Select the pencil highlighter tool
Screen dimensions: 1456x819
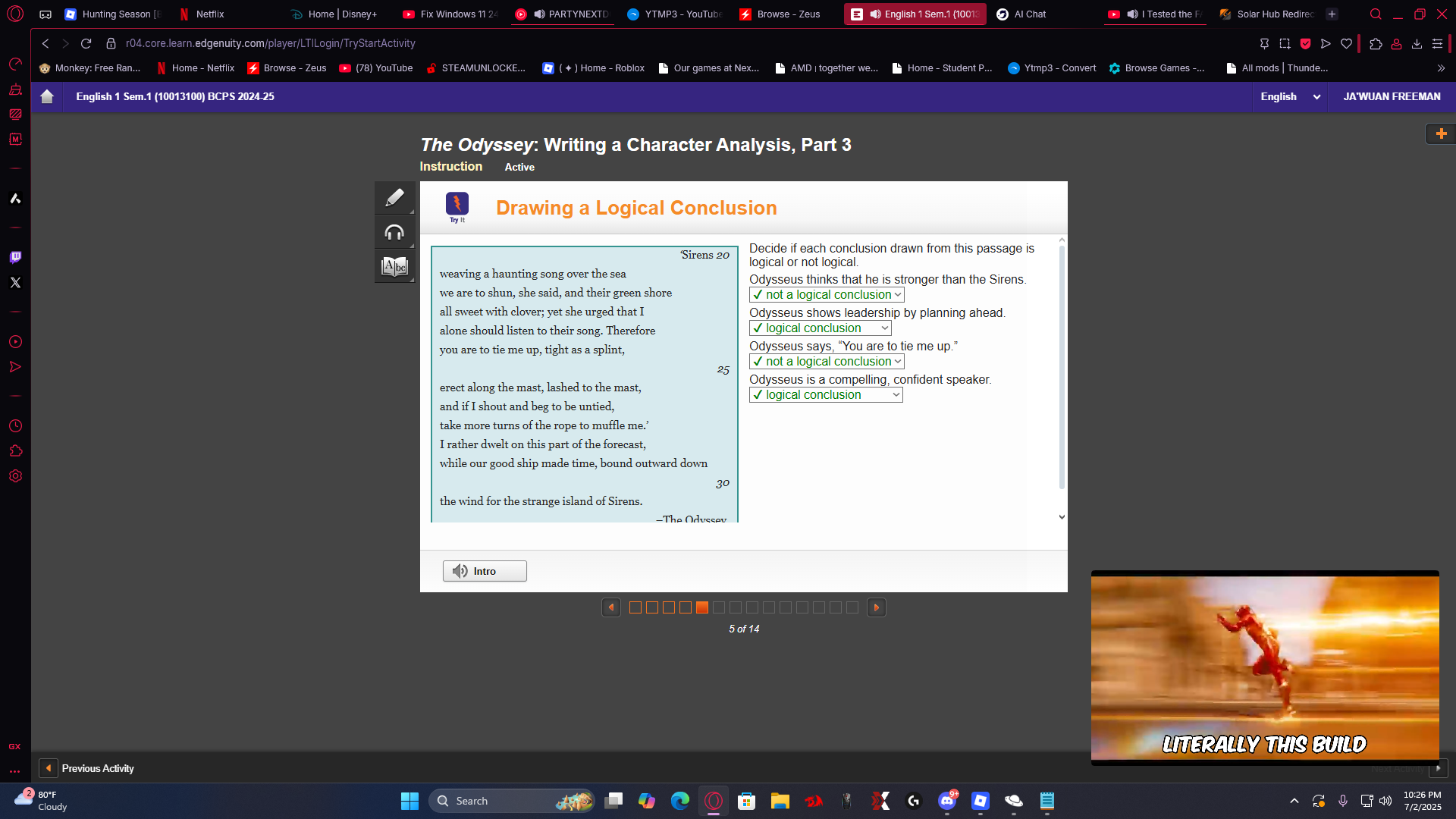(394, 198)
